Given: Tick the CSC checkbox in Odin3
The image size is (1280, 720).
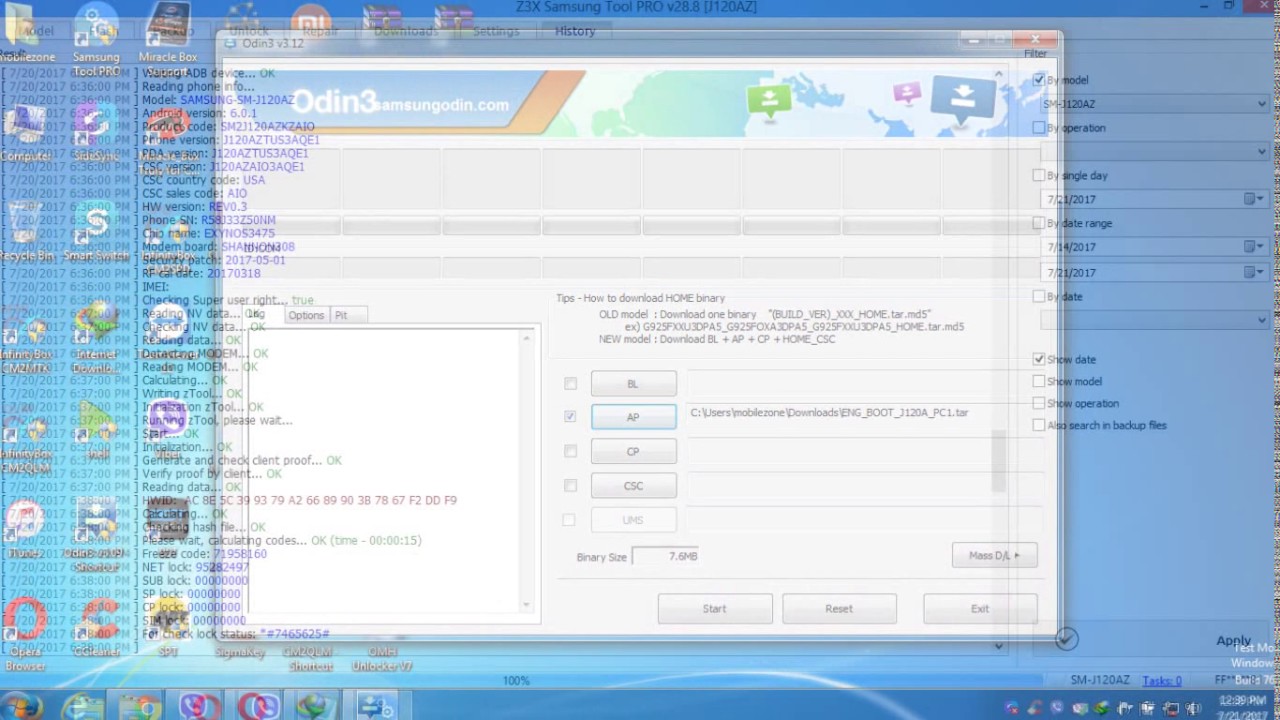Looking at the screenshot, I should coord(570,486).
